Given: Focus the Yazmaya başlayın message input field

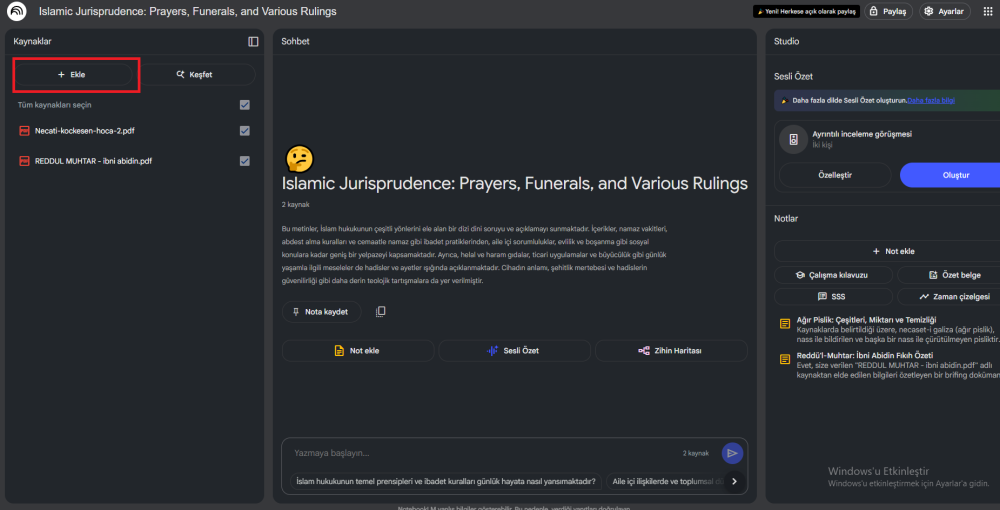Looking at the screenshot, I should (x=485, y=453).
